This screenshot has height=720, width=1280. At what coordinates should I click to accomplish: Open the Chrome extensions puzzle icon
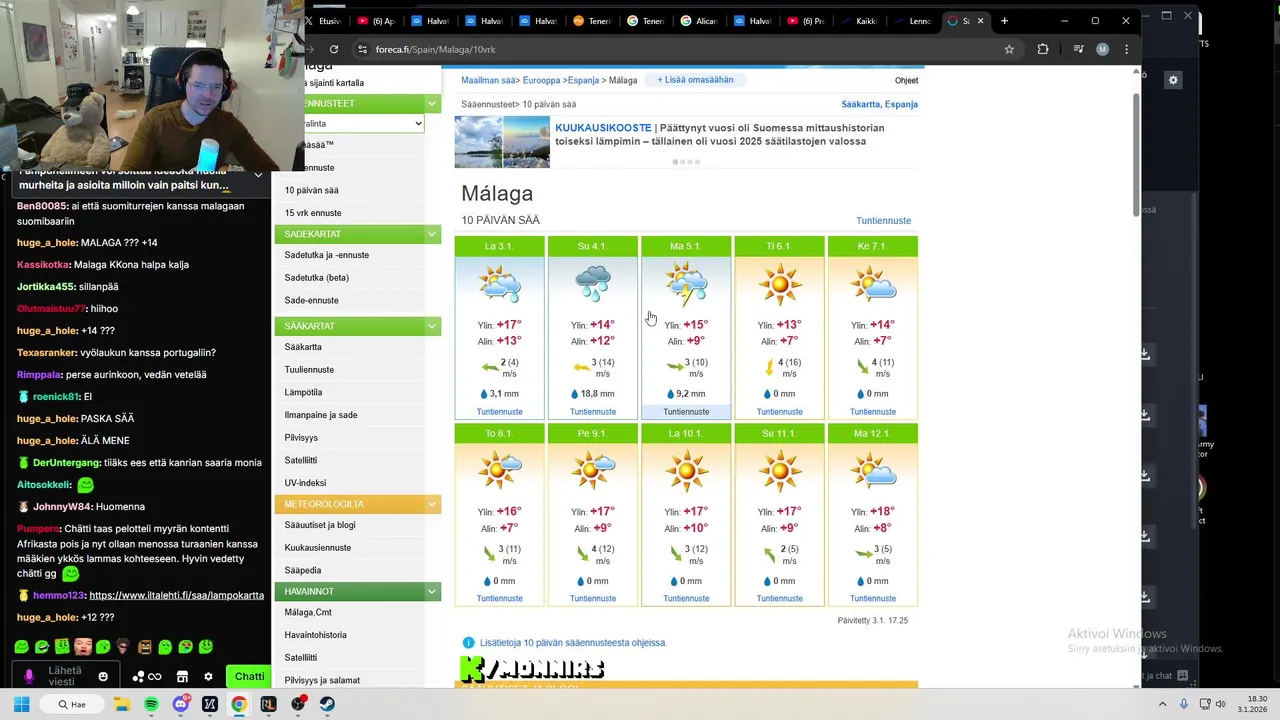click(x=1043, y=49)
